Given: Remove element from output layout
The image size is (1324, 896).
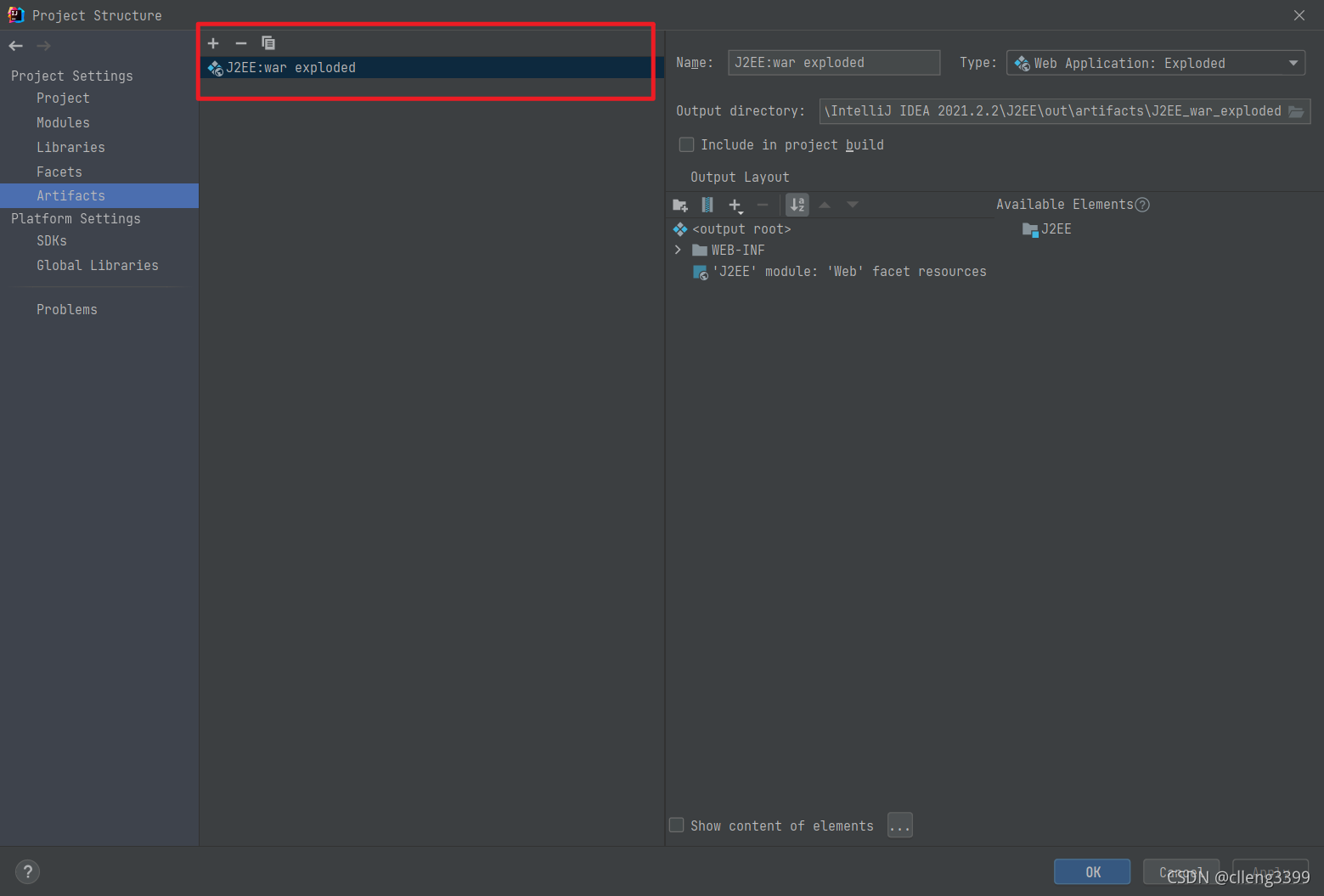Looking at the screenshot, I should (x=763, y=205).
